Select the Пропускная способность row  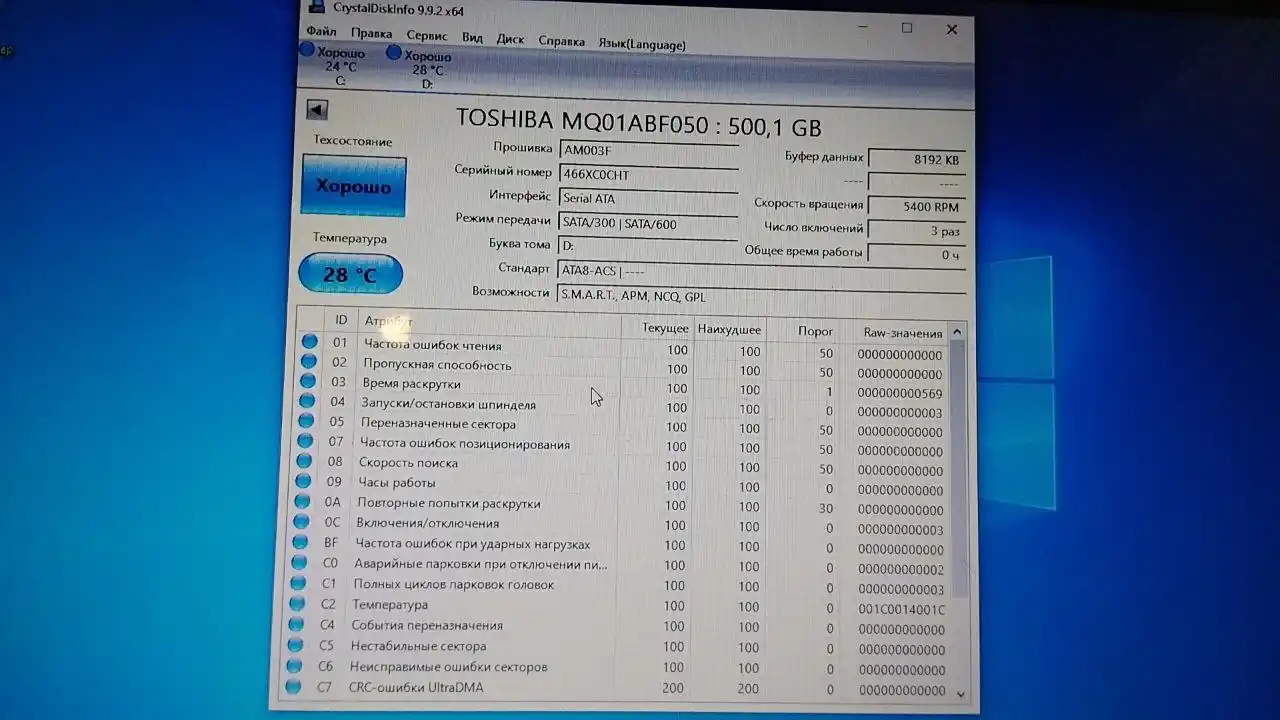[x=622, y=367]
